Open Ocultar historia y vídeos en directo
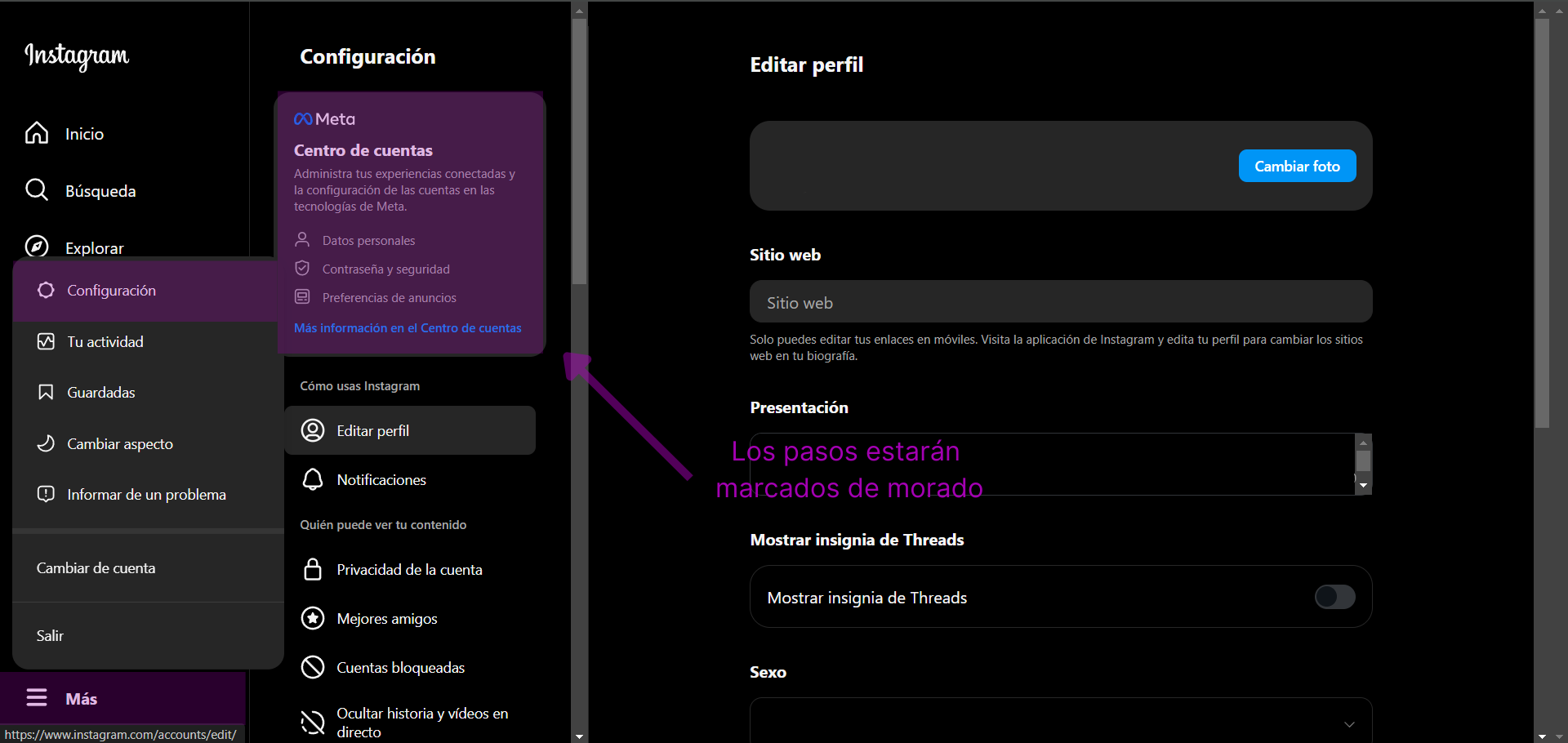 [x=422, y=722]
